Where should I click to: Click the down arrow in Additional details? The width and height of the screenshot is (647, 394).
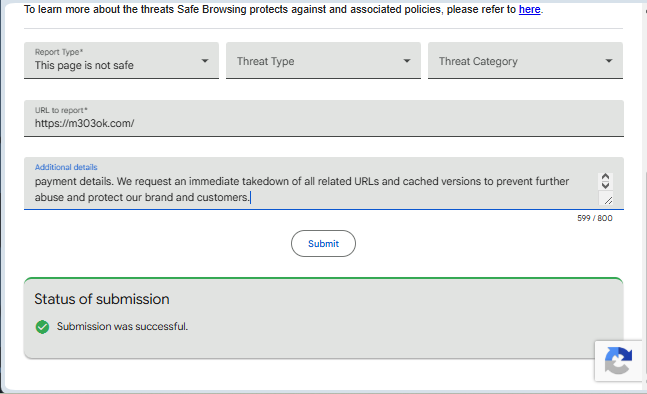click(x=605, y=185)
